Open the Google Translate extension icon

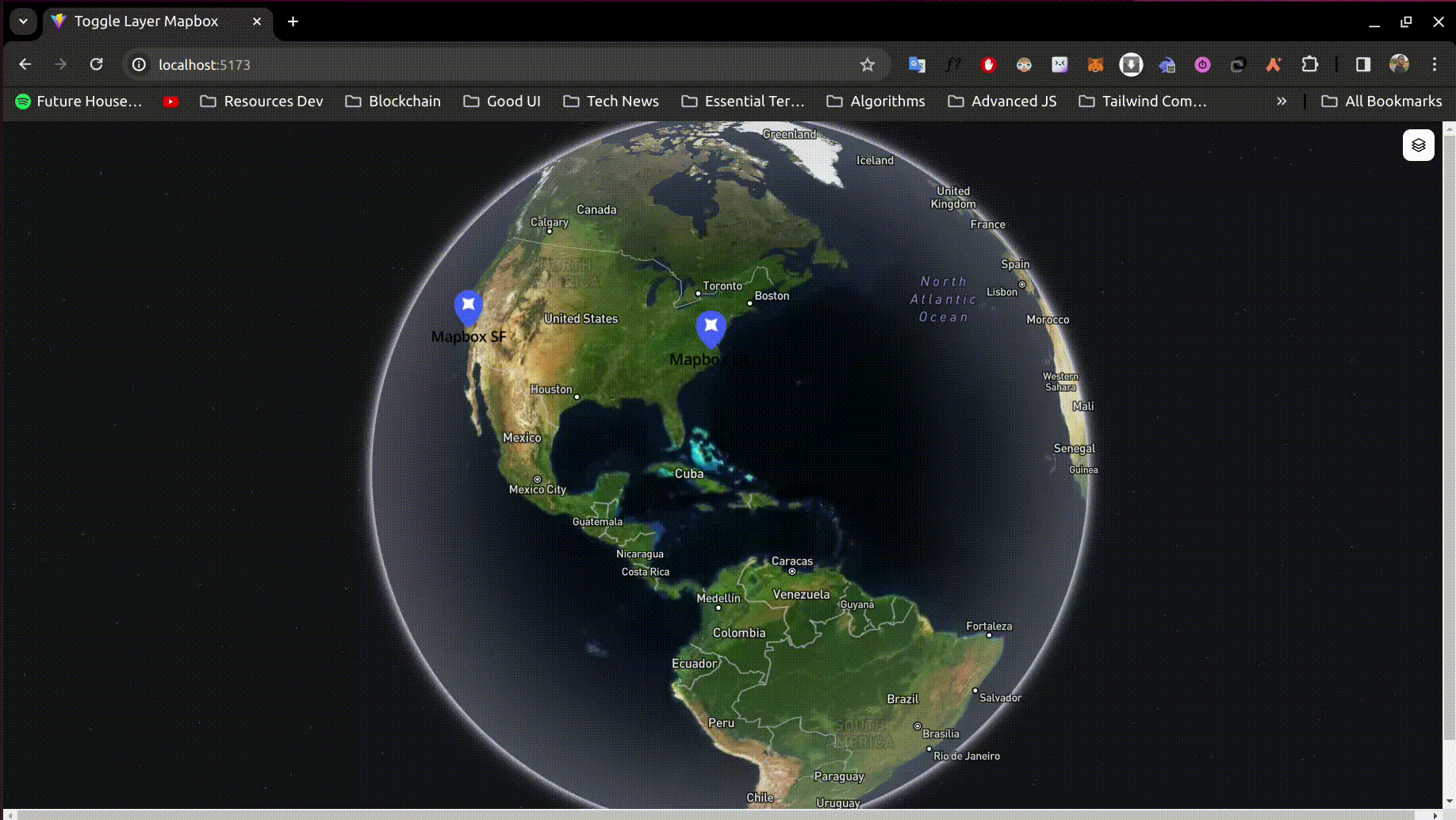917,64
